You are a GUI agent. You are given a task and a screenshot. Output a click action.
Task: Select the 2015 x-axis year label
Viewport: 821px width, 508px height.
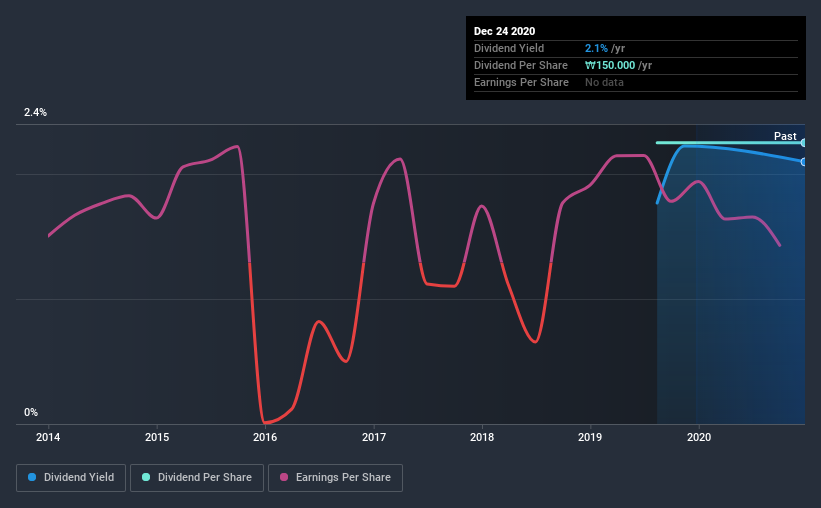pos(157,437)
